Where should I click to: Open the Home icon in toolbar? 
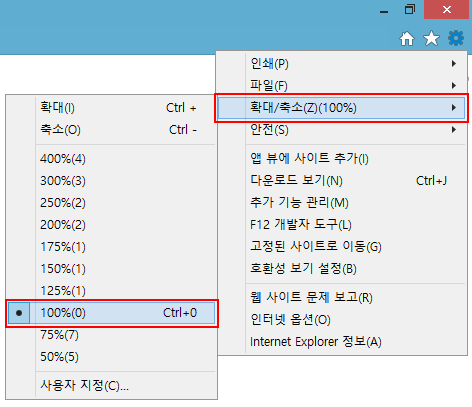click(407, 39)
